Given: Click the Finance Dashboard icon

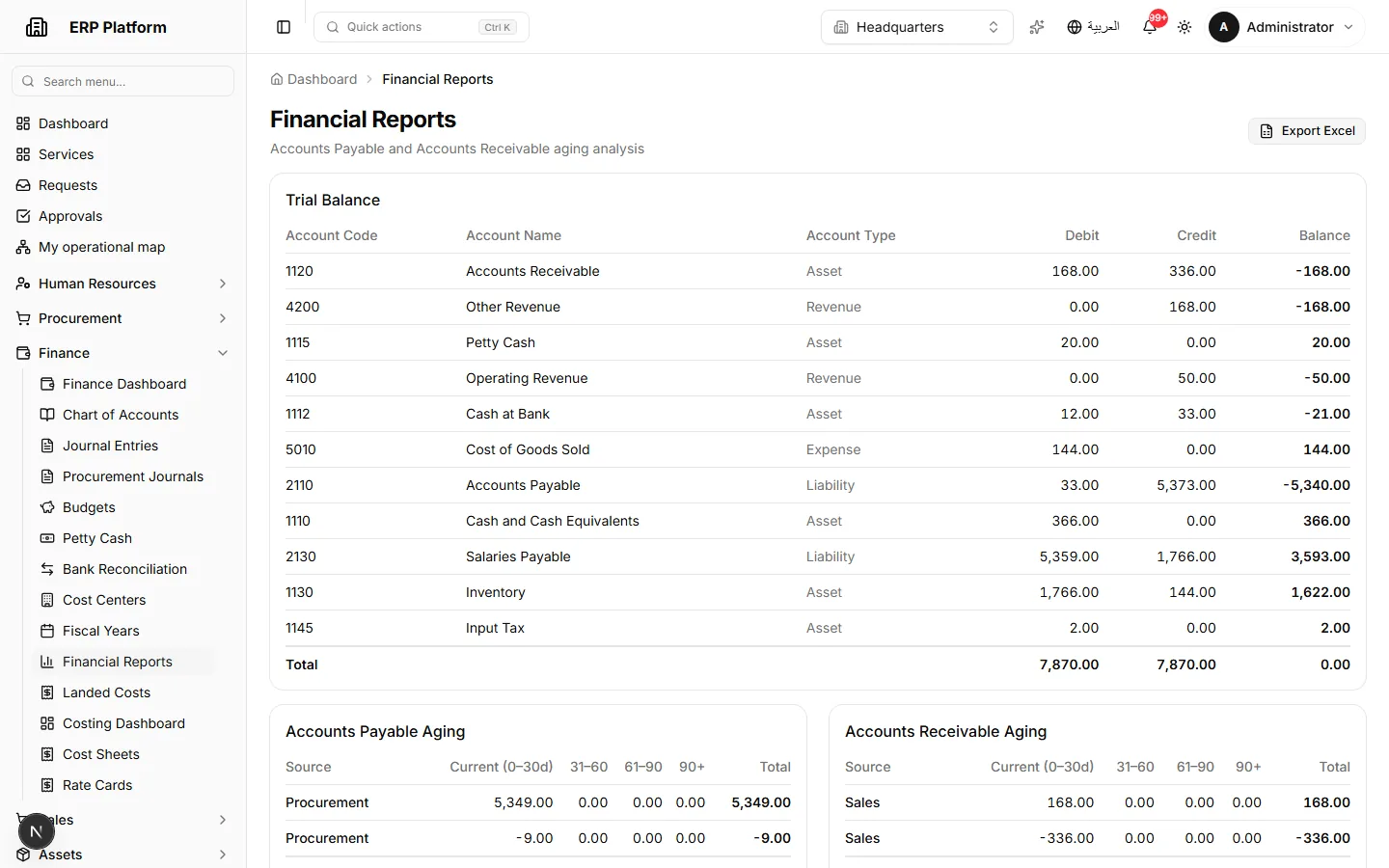Looking at the screenshot, I should pyautogui.click(x=47, y=384).
